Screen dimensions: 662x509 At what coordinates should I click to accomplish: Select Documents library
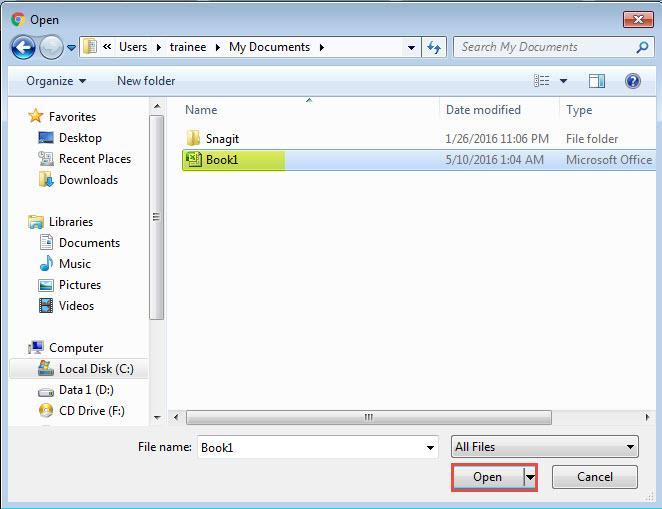click(89, 243)
